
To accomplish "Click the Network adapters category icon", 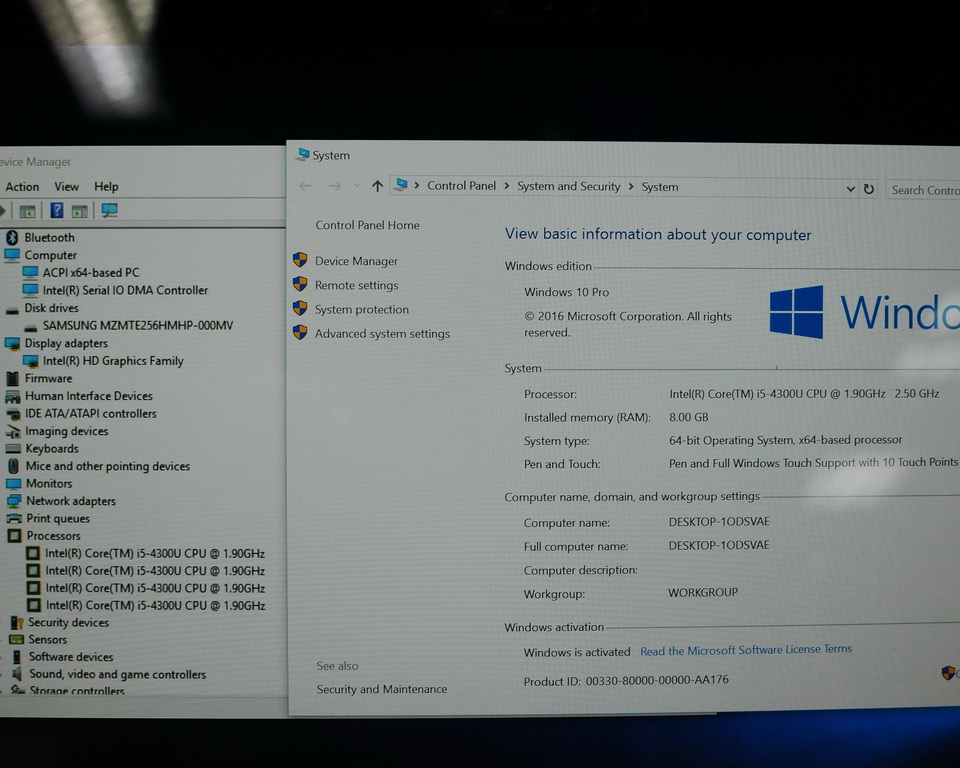I will tap(13, 501).
